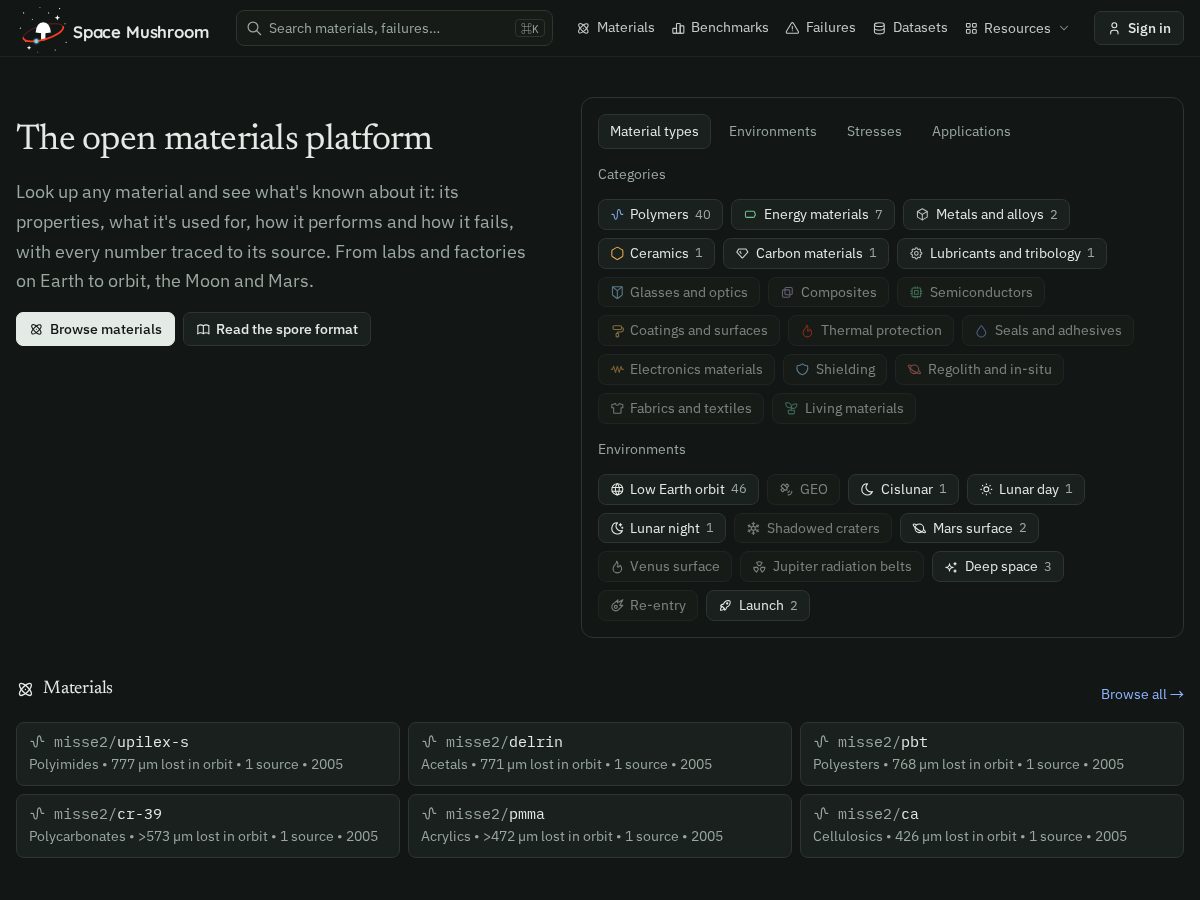This screenshot has width=1200, height=900.
Task: Filter by Living materials chip
Action: click(844, 408)
